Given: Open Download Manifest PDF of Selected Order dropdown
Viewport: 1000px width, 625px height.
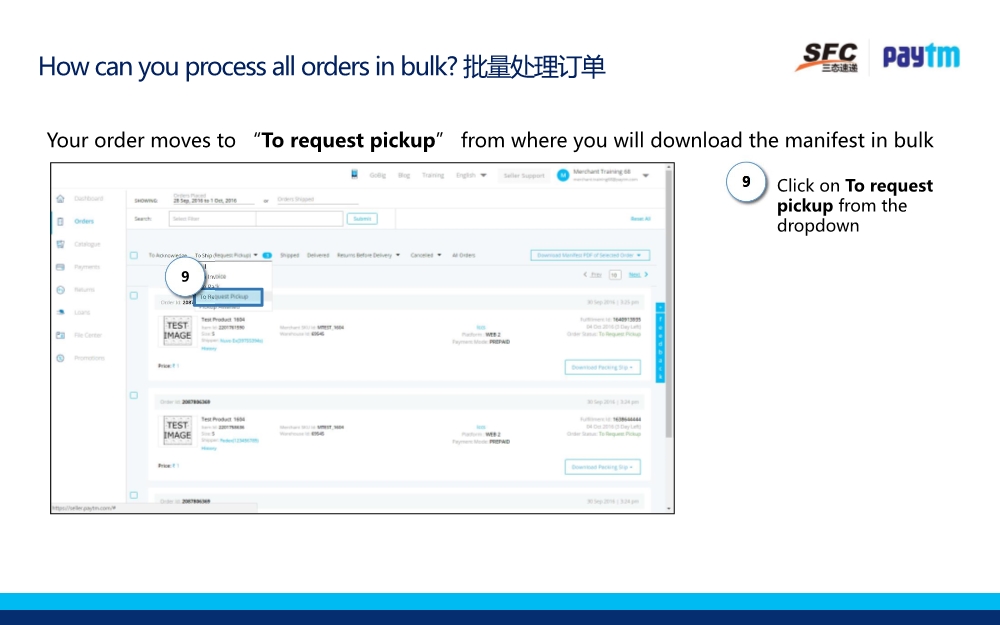Looking at the screenshot, I should (x=593, y=255).
